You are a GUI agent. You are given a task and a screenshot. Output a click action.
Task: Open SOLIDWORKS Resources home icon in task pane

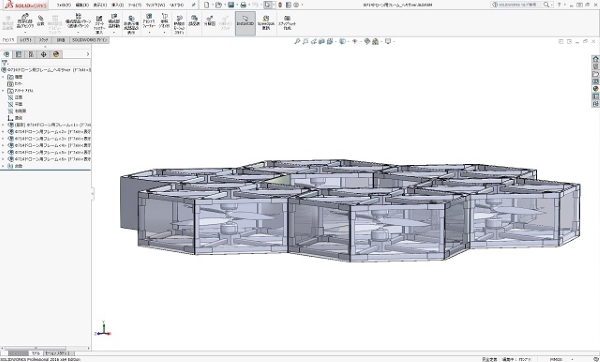(595, 59)
